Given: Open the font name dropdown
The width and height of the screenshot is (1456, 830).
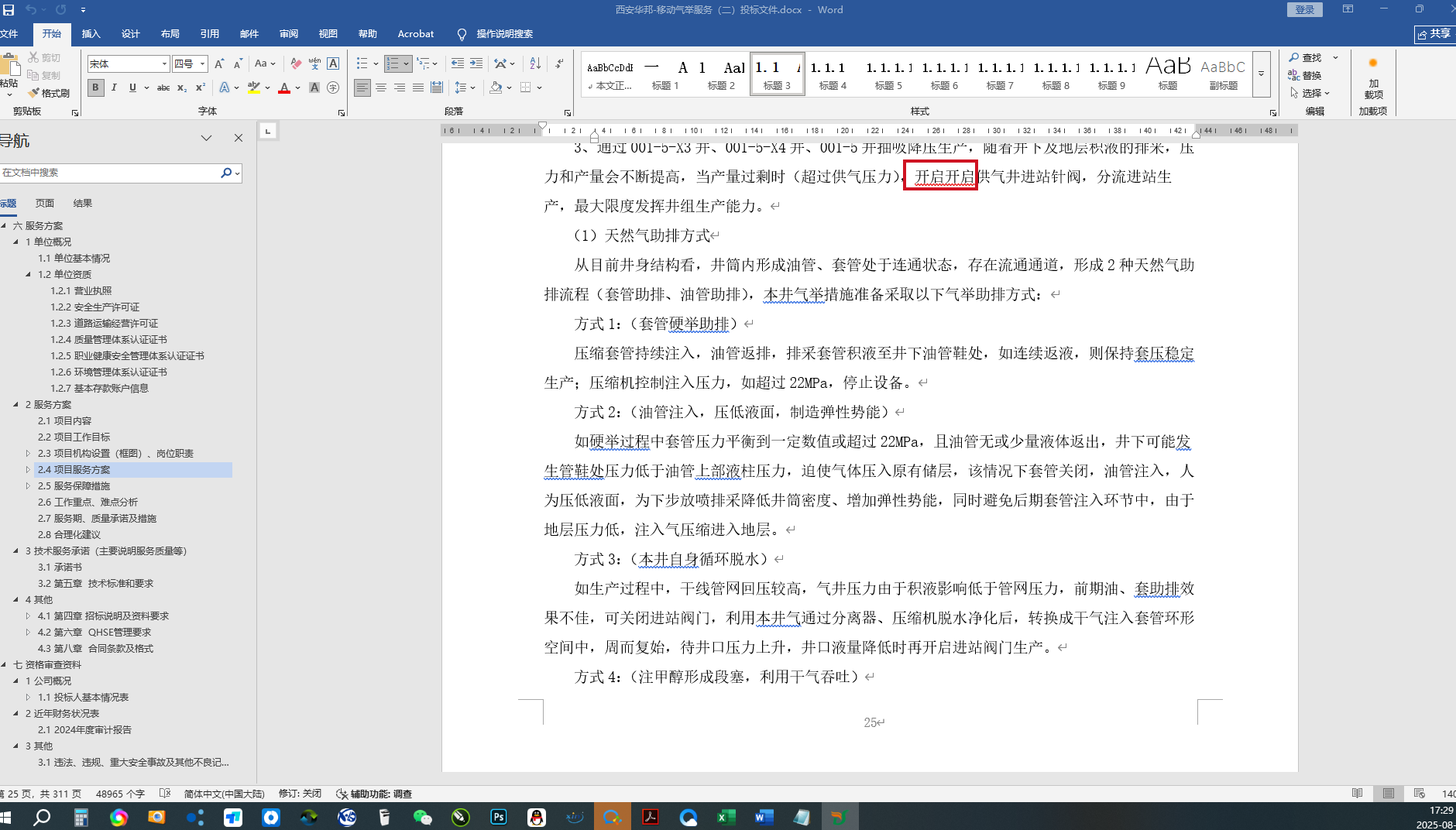Looking at the screenshot, I should [164, 63].
